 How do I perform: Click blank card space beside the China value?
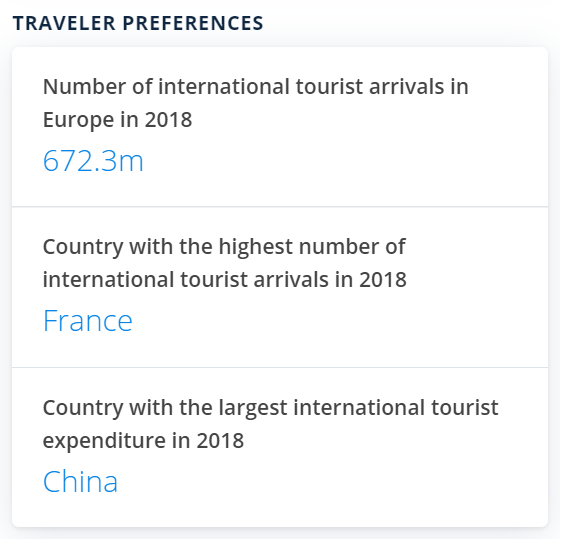coord(331,482)
